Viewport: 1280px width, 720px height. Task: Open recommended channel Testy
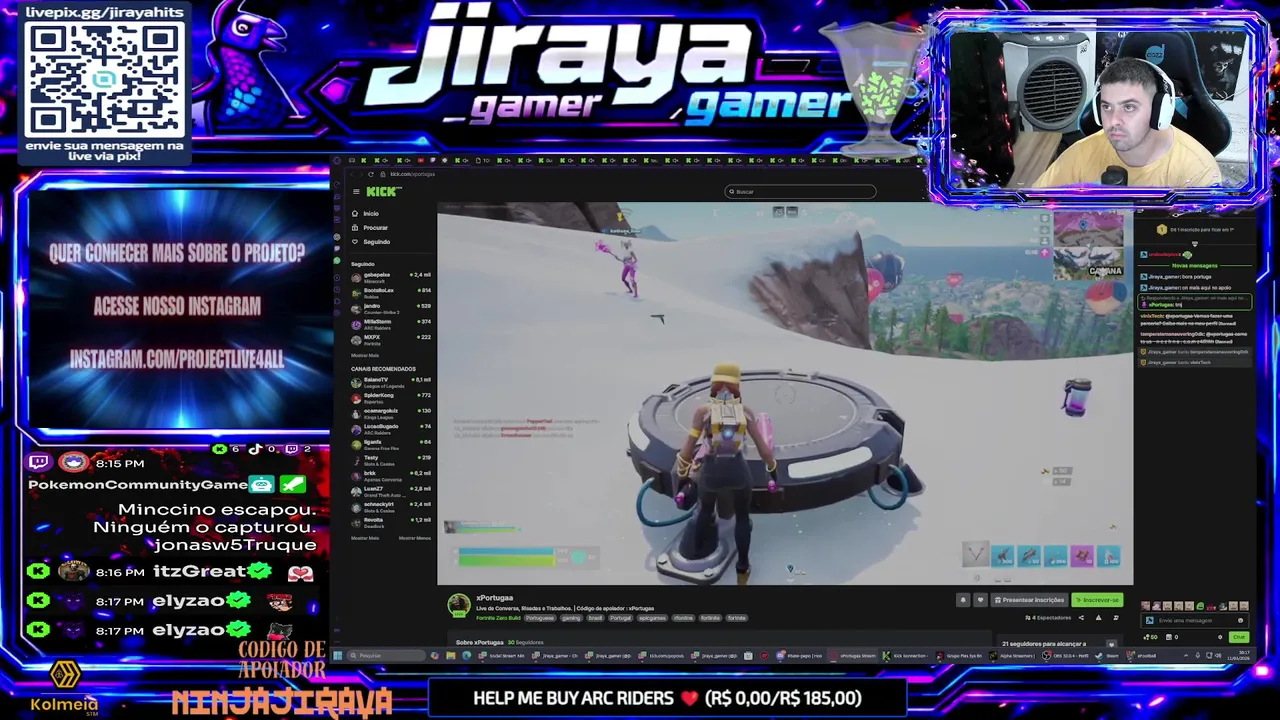tap(391, 461)
